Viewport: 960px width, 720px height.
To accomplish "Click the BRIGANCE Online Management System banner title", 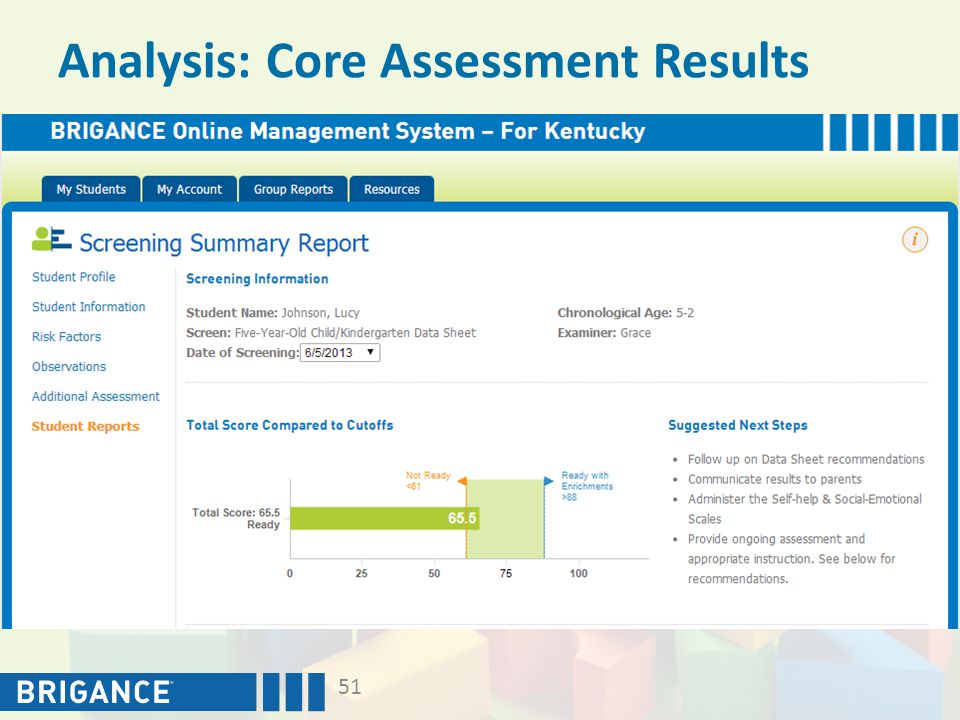I will point(348,131).
